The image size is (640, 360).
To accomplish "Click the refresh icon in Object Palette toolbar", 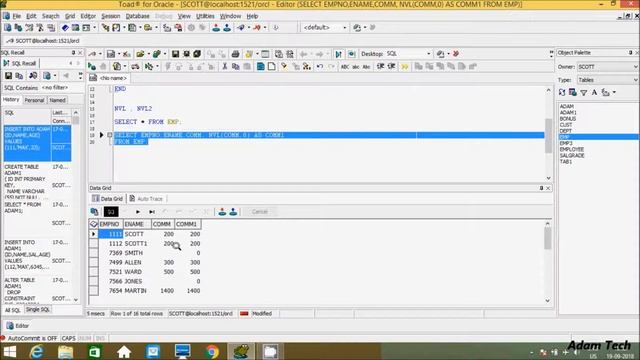I will pyautogui.click(x=562, y=93).
